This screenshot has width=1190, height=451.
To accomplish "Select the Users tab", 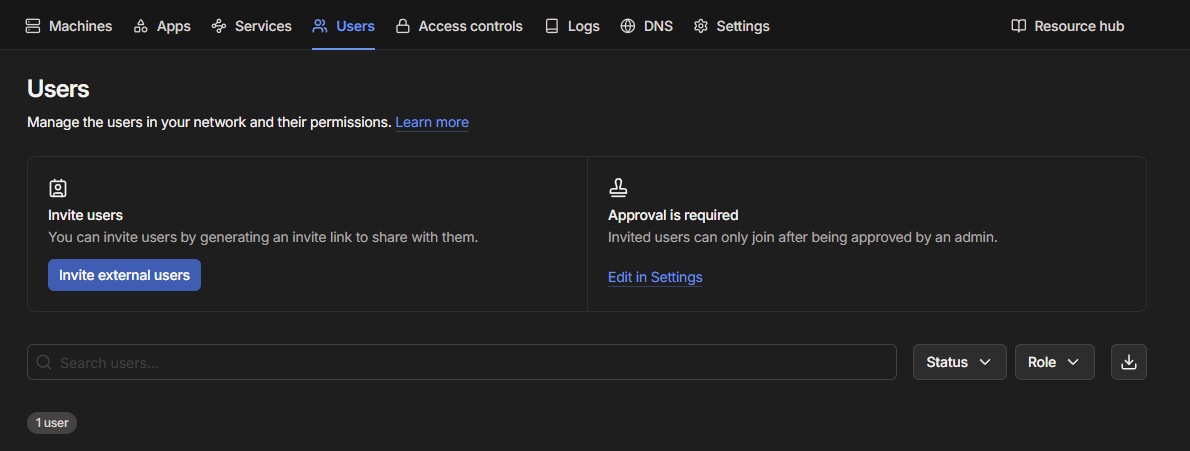I will point(343,26).
